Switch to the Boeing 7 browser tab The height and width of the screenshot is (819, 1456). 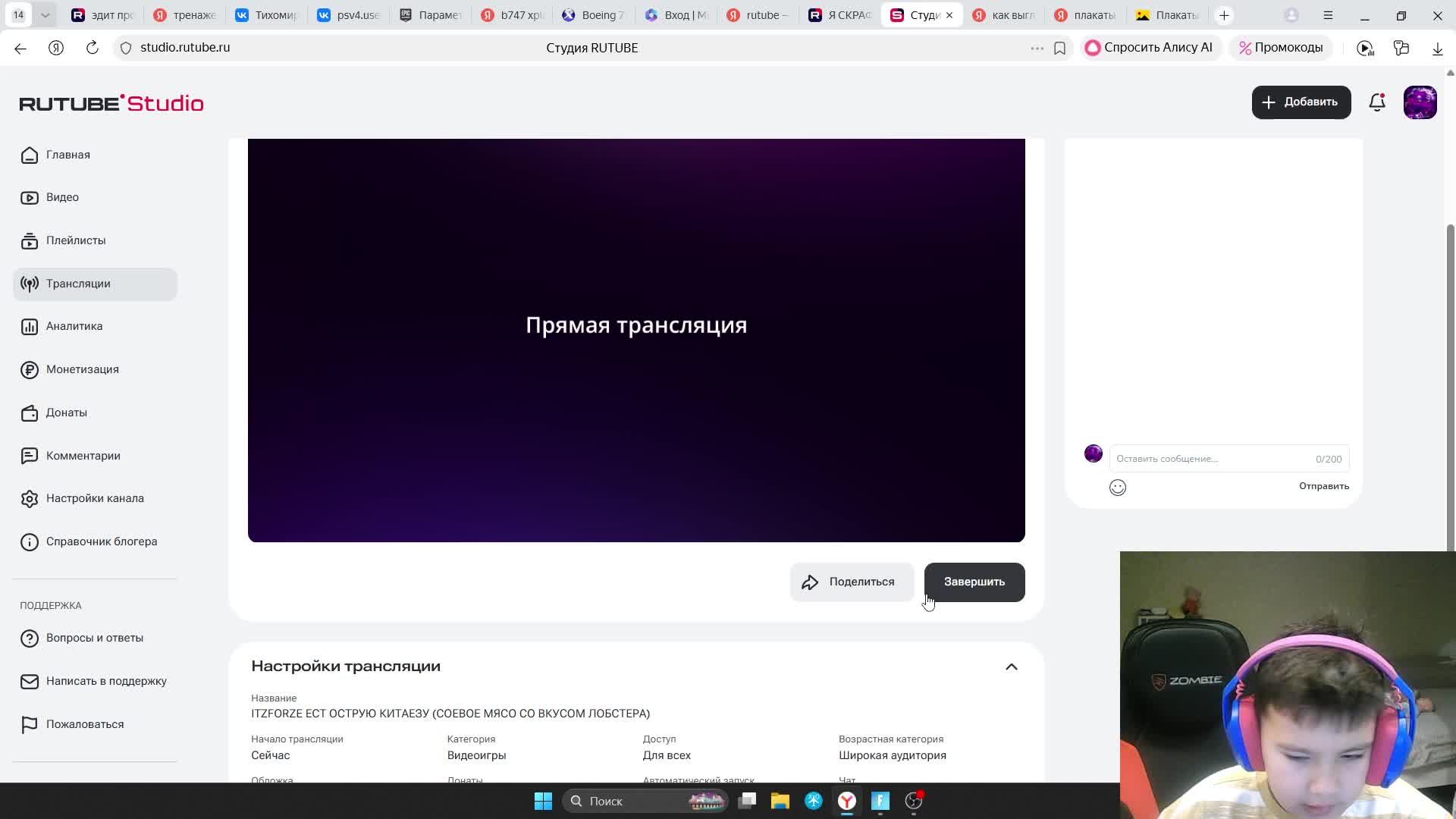[594, 15]
